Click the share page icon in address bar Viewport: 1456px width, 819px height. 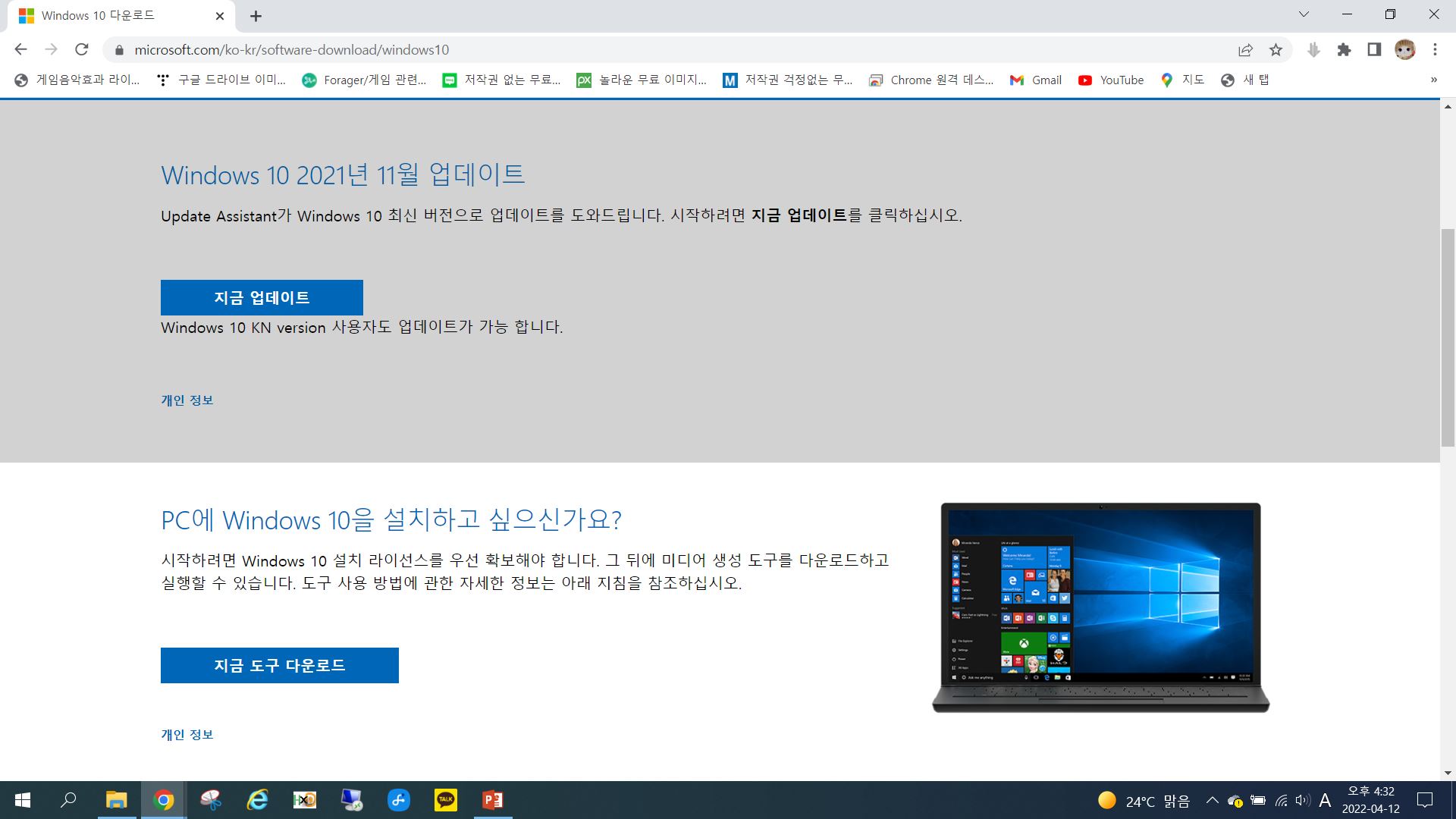click(1245, 50)
